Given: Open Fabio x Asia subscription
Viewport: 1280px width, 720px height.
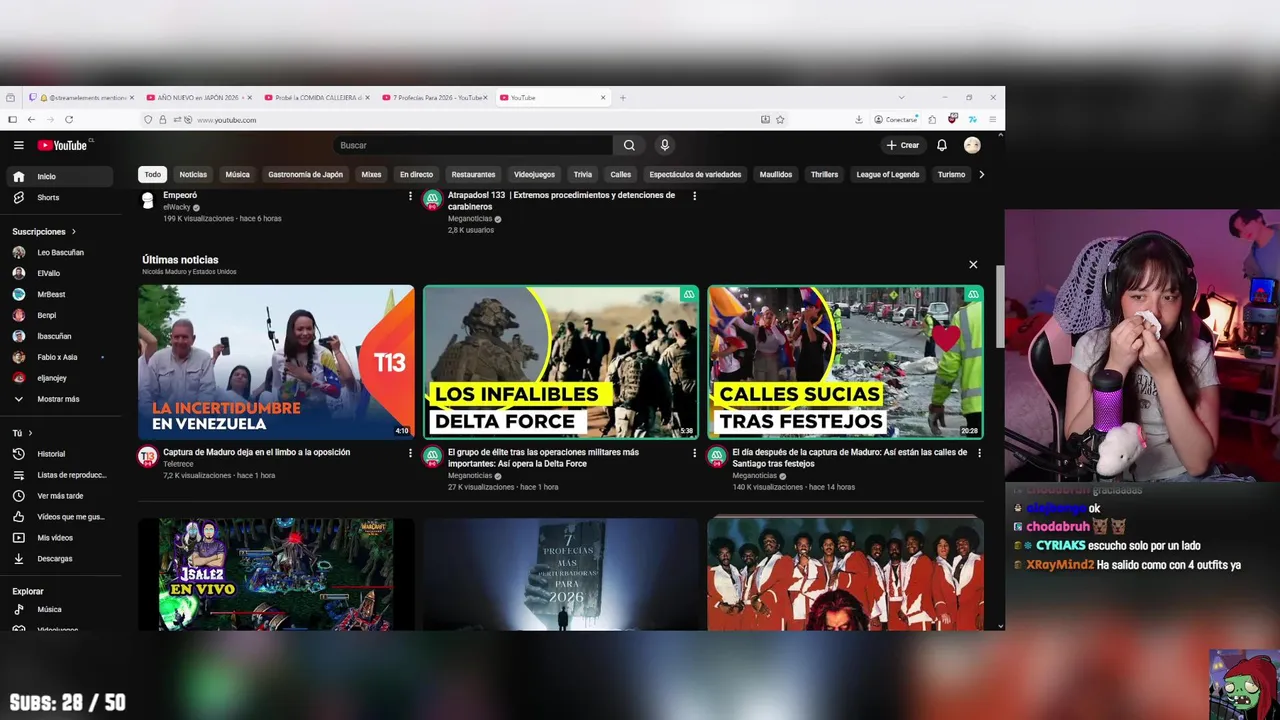Looking at the screenshot, I should [60, 357].
